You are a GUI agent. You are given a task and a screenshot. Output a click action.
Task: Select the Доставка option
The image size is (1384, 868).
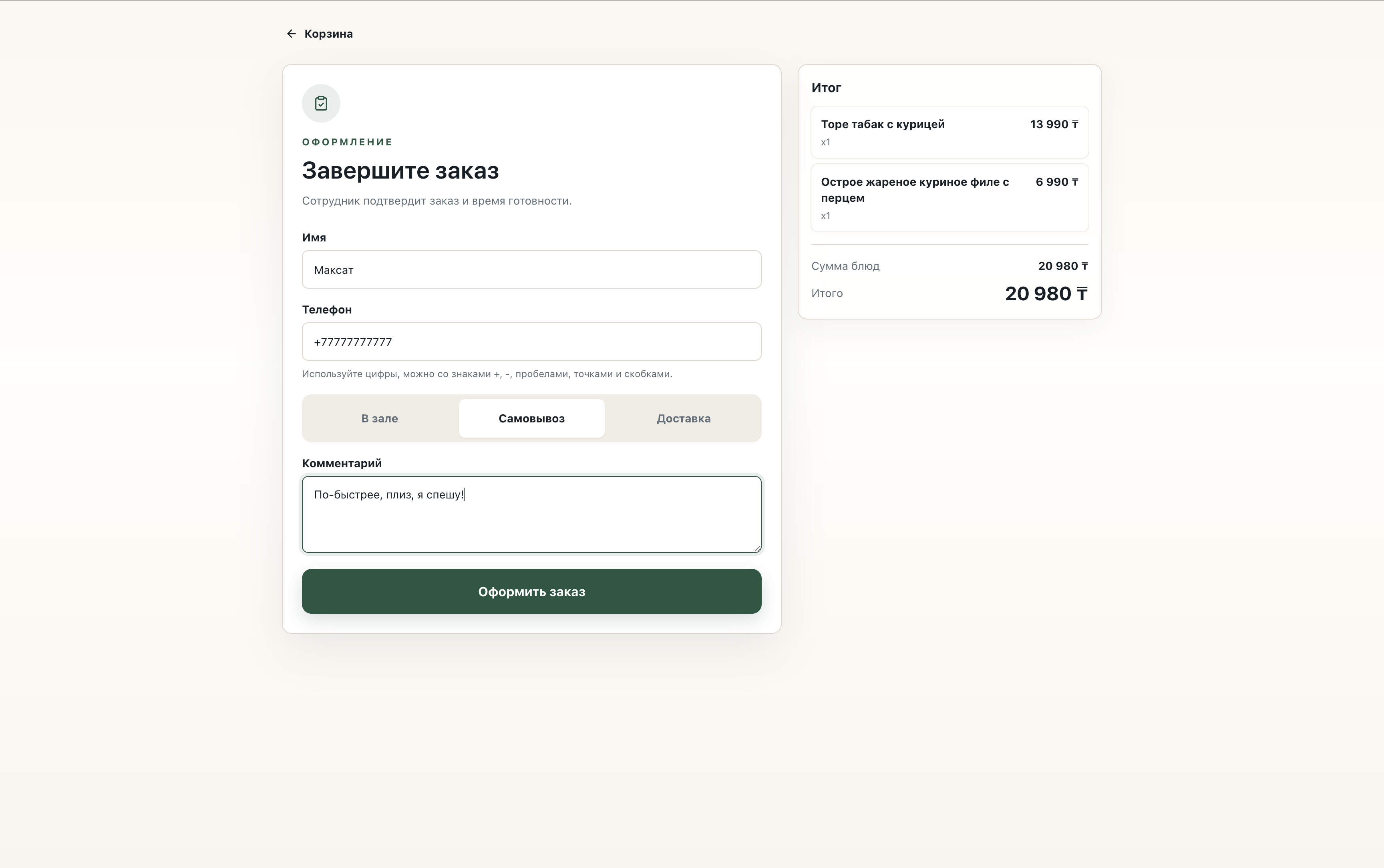tap(684, 418)
